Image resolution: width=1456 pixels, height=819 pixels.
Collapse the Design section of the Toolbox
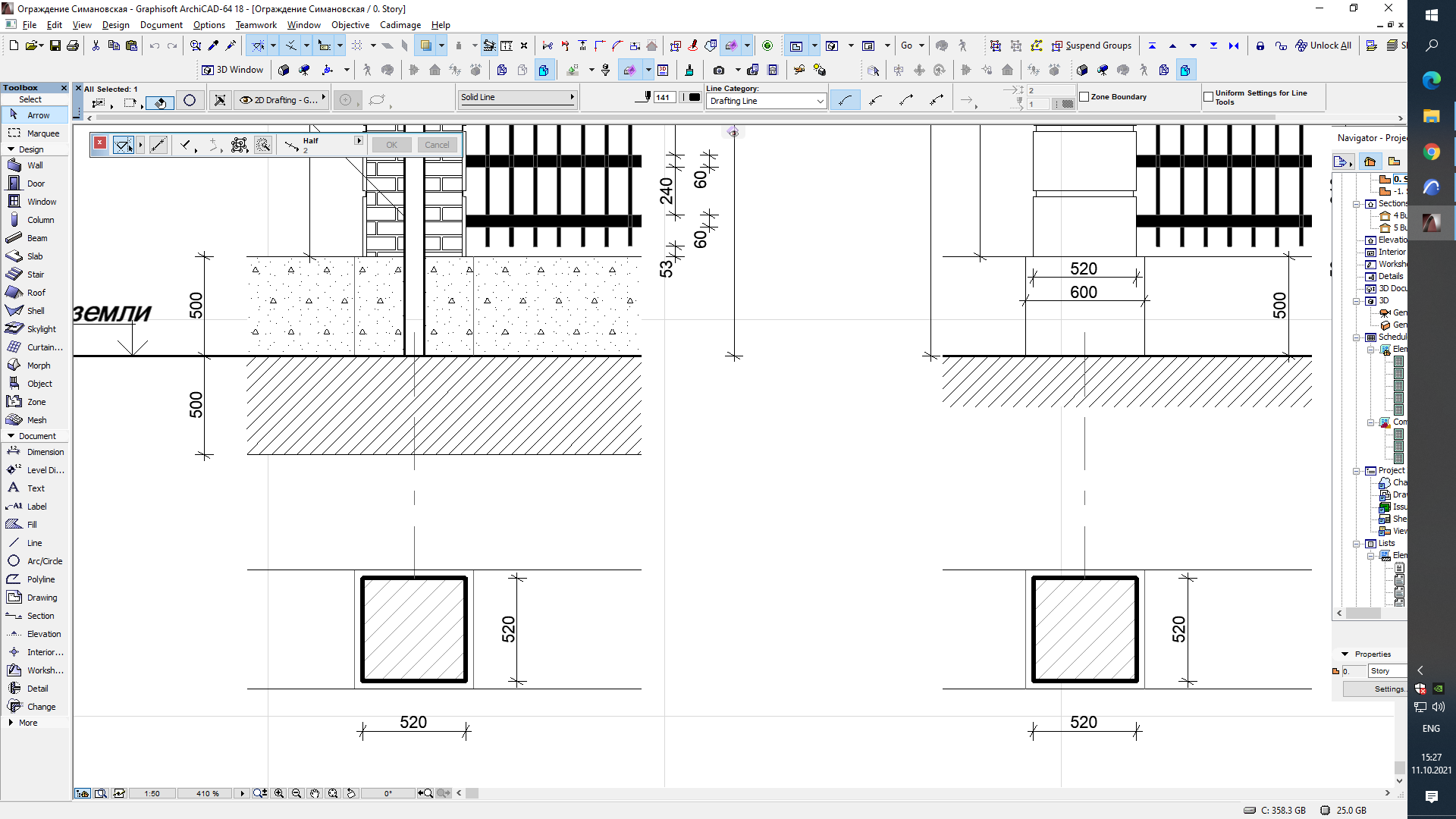[11, 149]
